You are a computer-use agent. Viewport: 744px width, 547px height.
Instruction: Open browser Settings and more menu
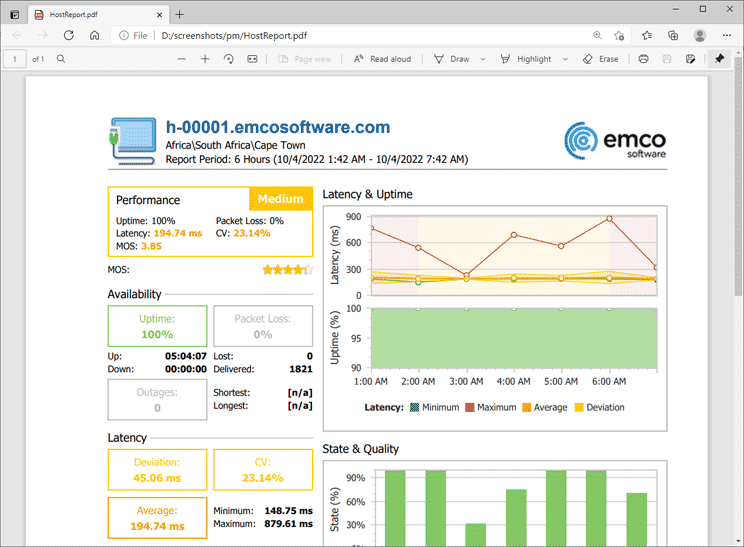(x=726, y=35)
